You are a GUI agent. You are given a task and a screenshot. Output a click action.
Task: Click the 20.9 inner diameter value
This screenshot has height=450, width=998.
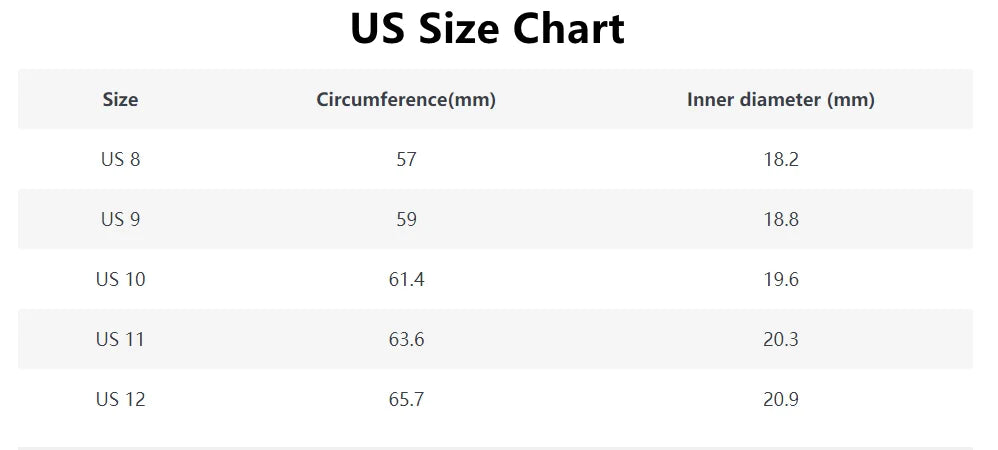point(780,399)
